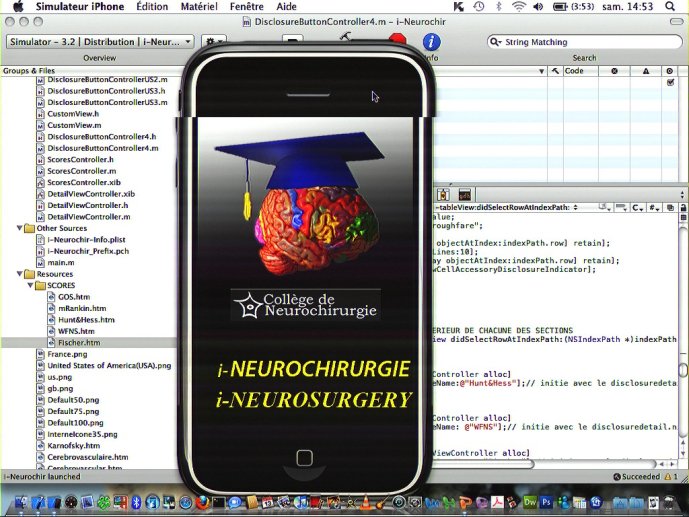The image size is (689, 517).
Task: Click the battery status icon
Action: click(559, 7)
